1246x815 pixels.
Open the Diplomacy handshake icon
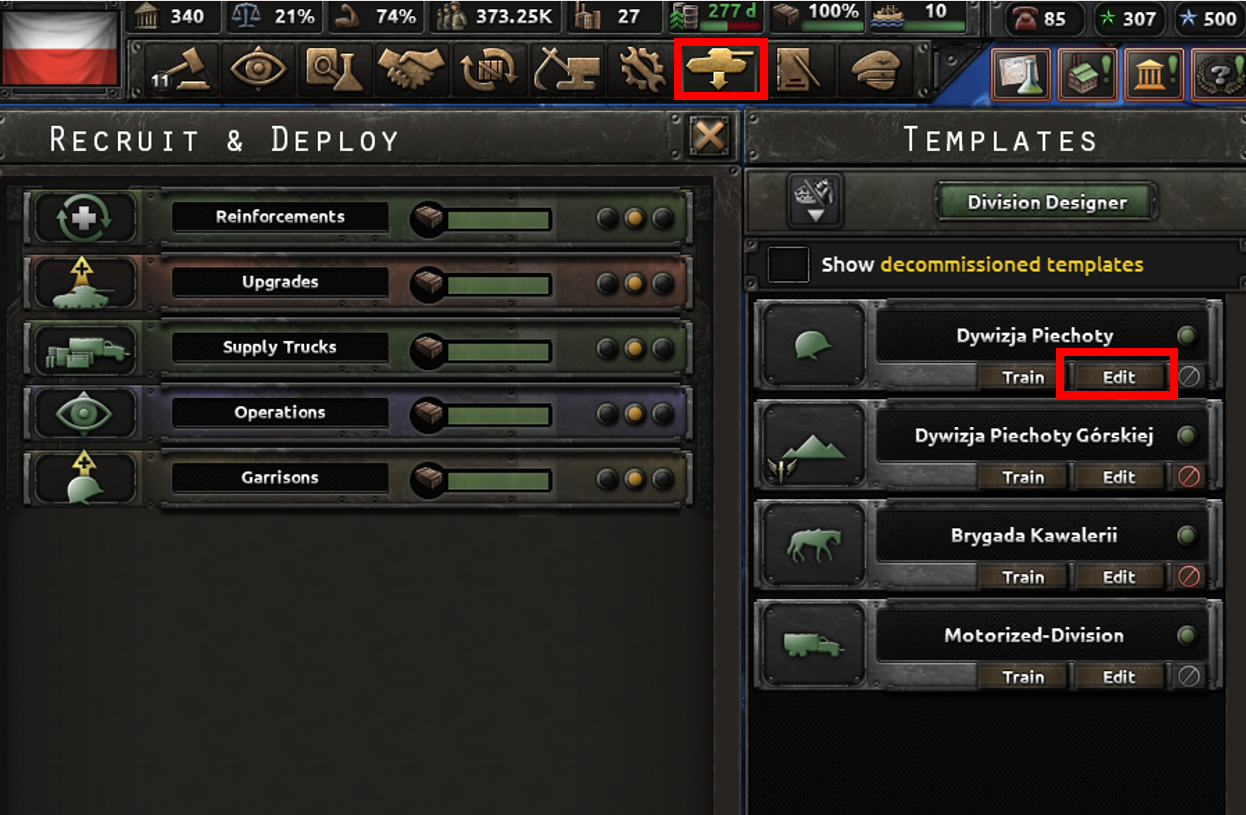[x=411, y=69]
